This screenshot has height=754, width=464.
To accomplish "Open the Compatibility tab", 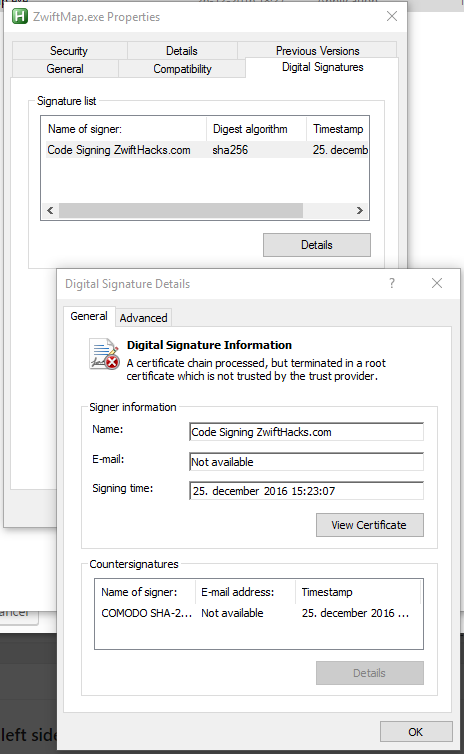I will (182, 69).
